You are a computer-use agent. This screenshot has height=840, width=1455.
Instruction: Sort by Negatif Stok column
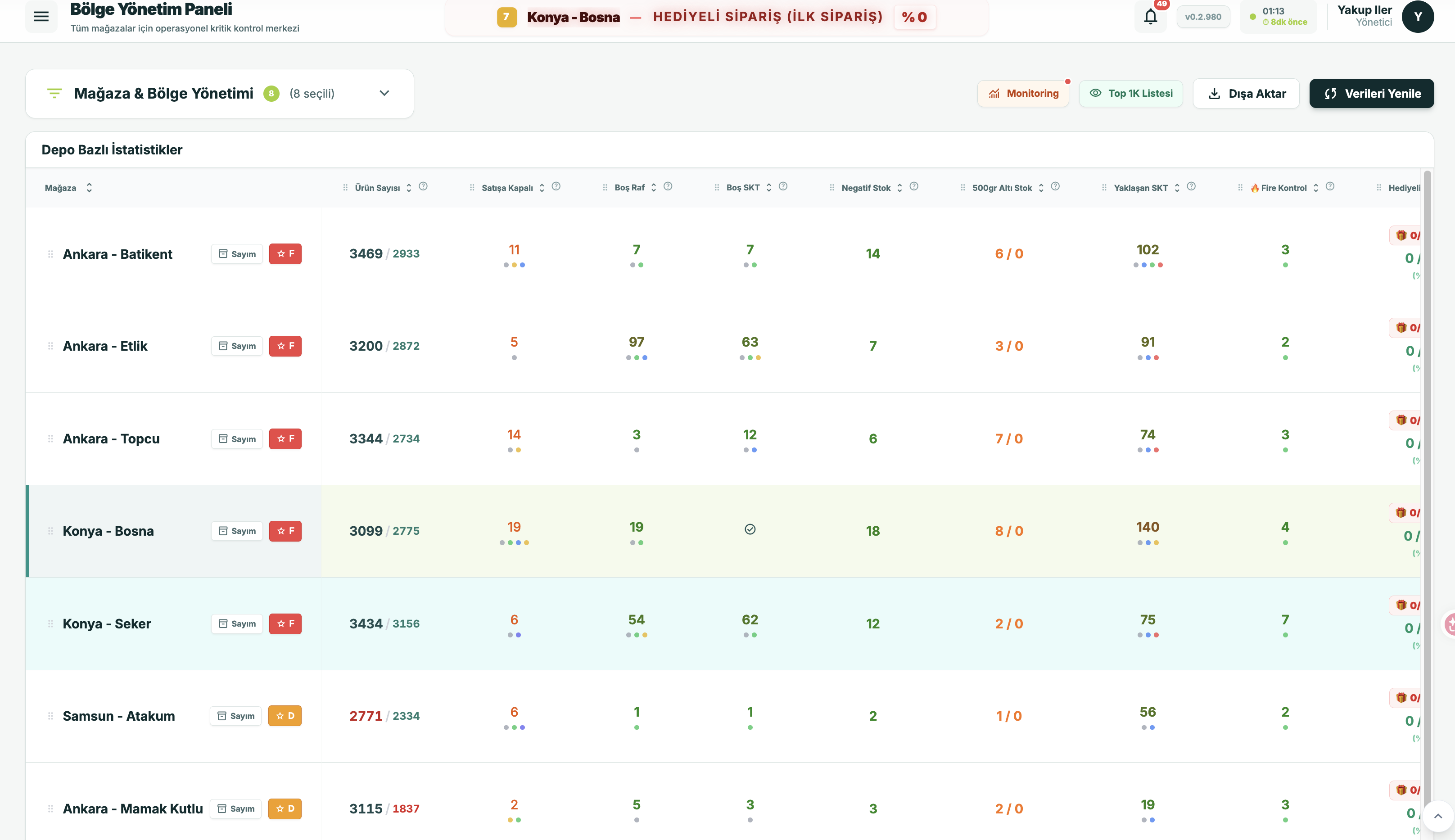click(899, 188)
